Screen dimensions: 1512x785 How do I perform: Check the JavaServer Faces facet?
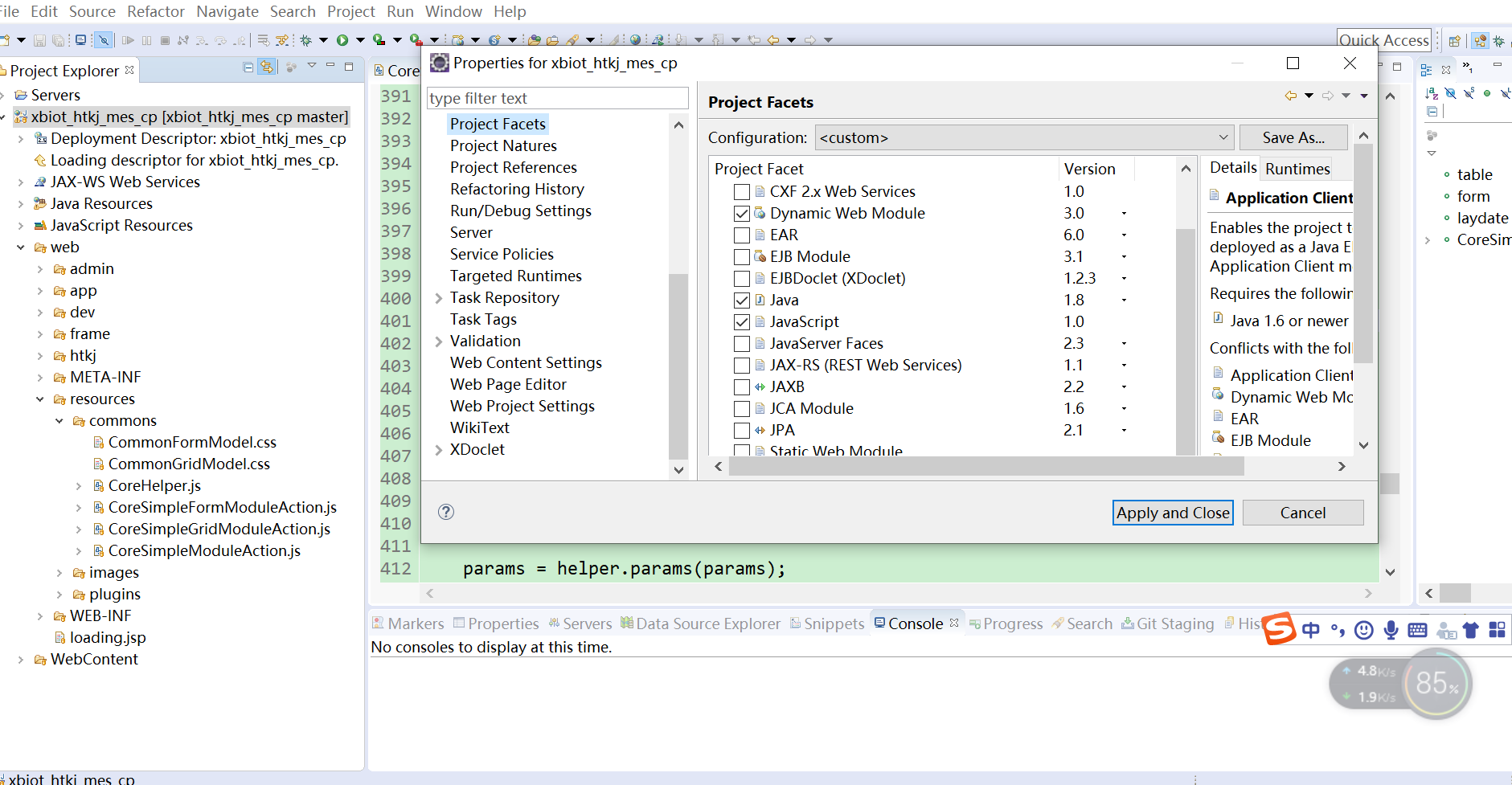pyautogui.click(x=741, y=343)
